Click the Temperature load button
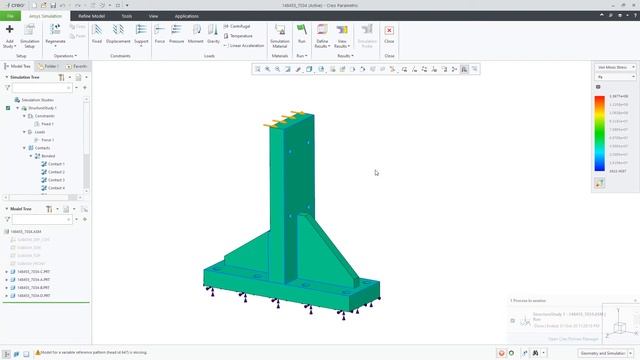 (238, 36)
